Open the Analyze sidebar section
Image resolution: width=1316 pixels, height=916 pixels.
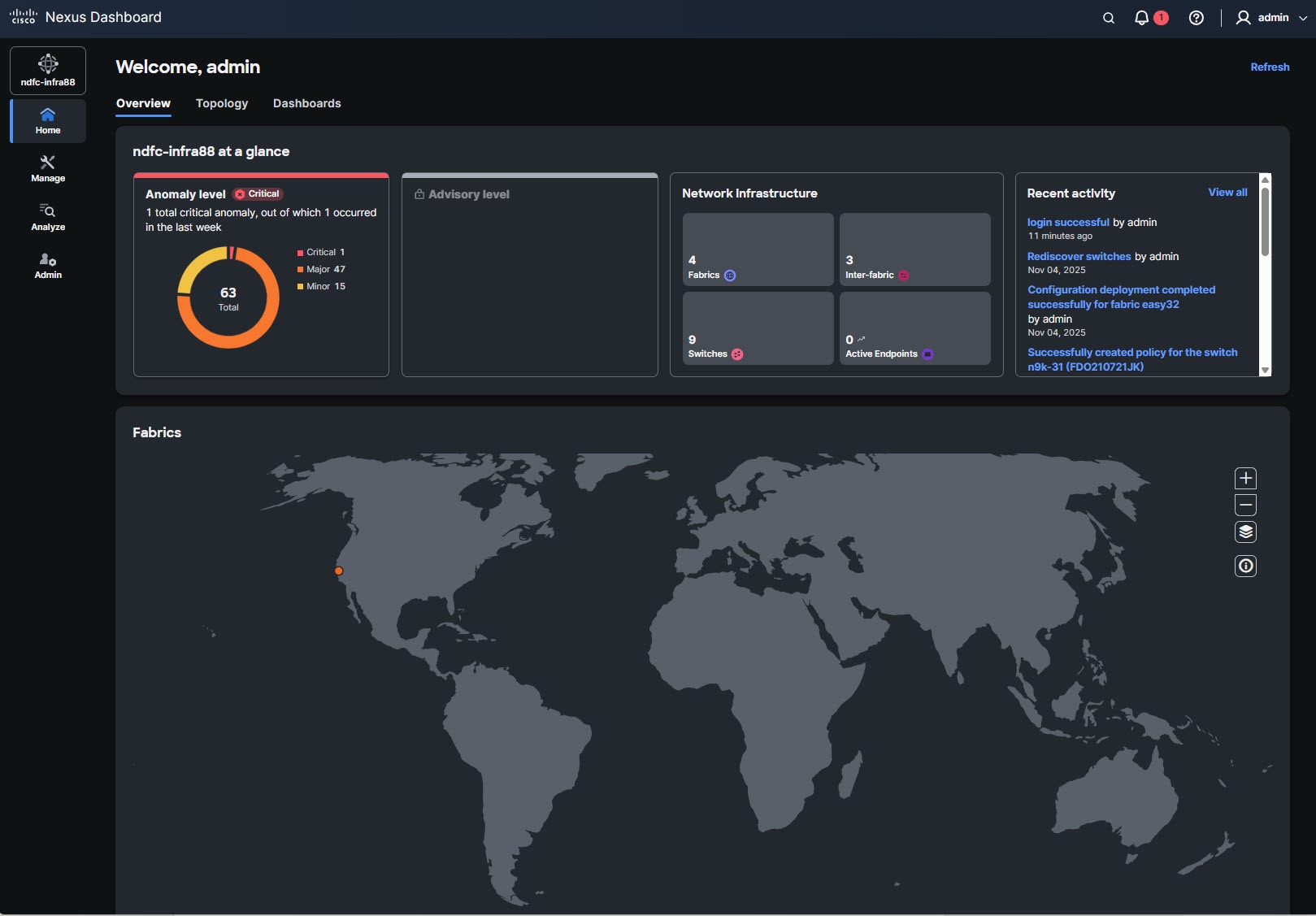click(48, 218)
